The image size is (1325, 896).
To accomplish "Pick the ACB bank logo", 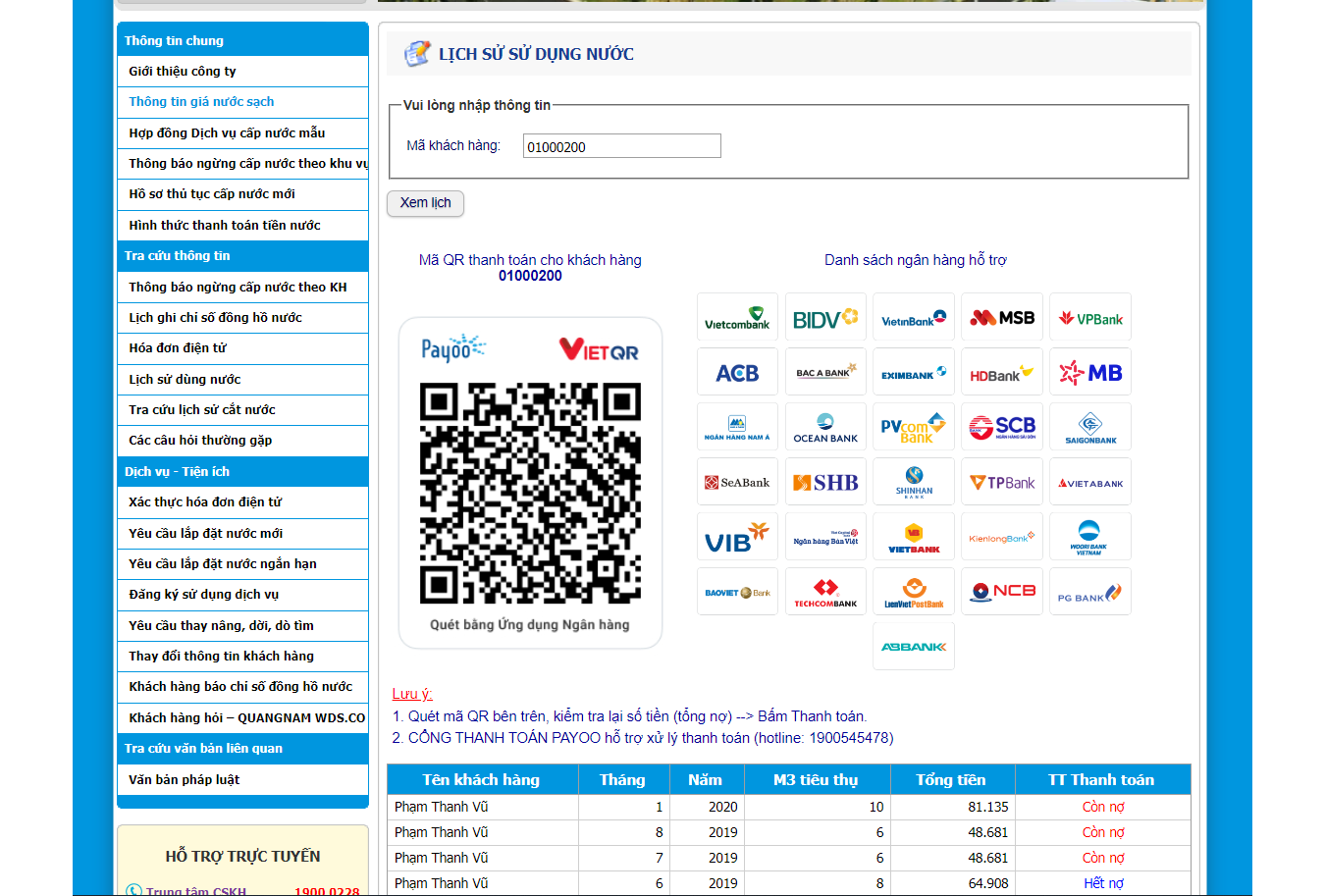I will (737, 373).
